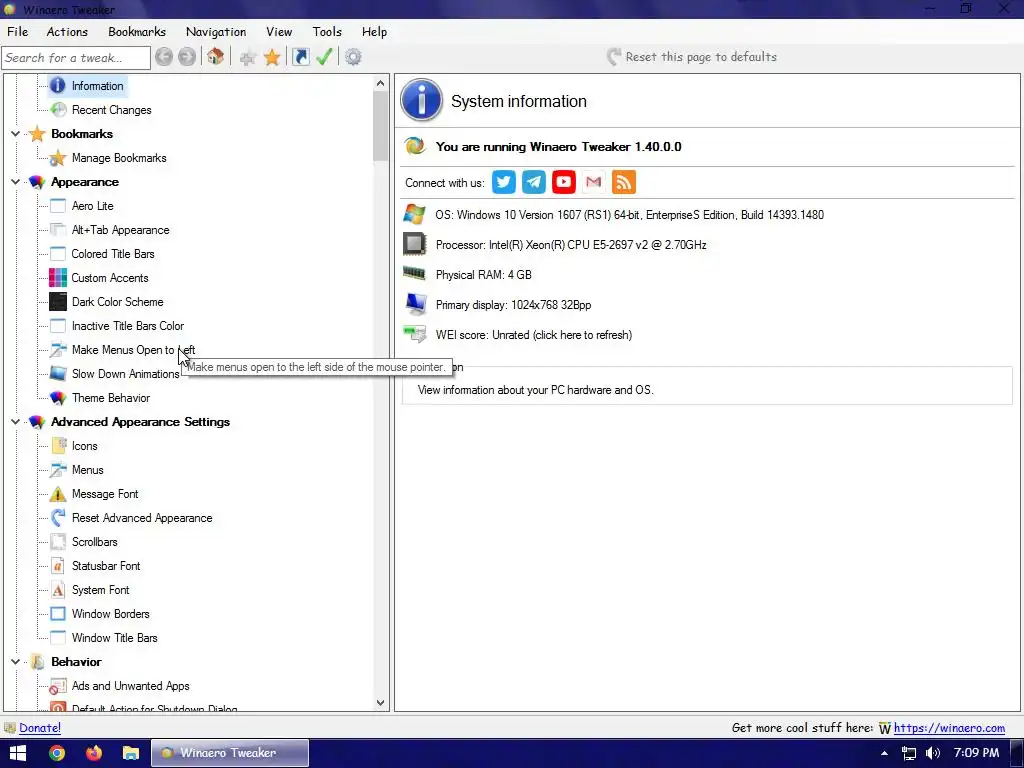Click the Recent Changes icon

click(x=58, y=110)
